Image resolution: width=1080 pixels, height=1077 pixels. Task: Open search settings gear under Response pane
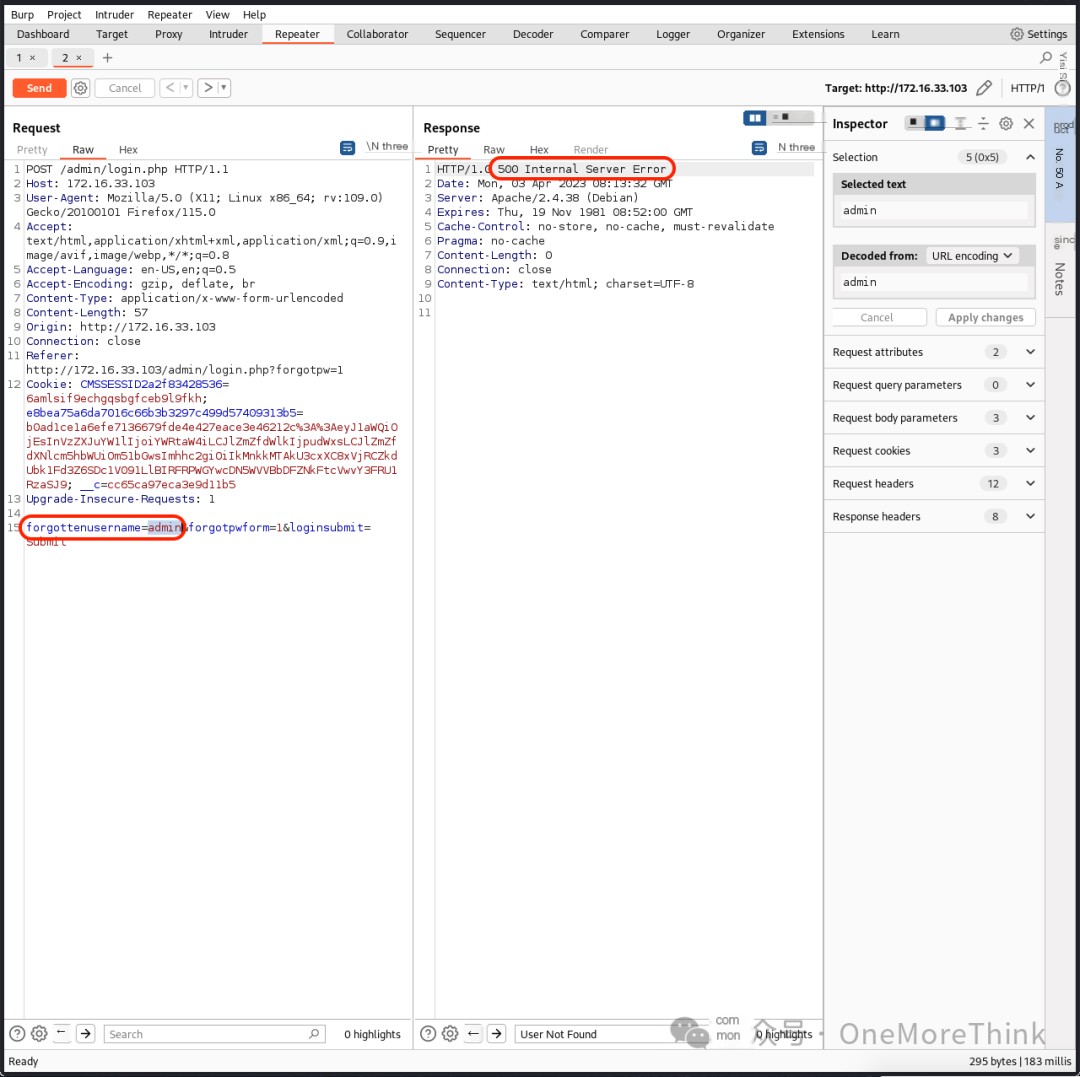[x=450, y=1033]
